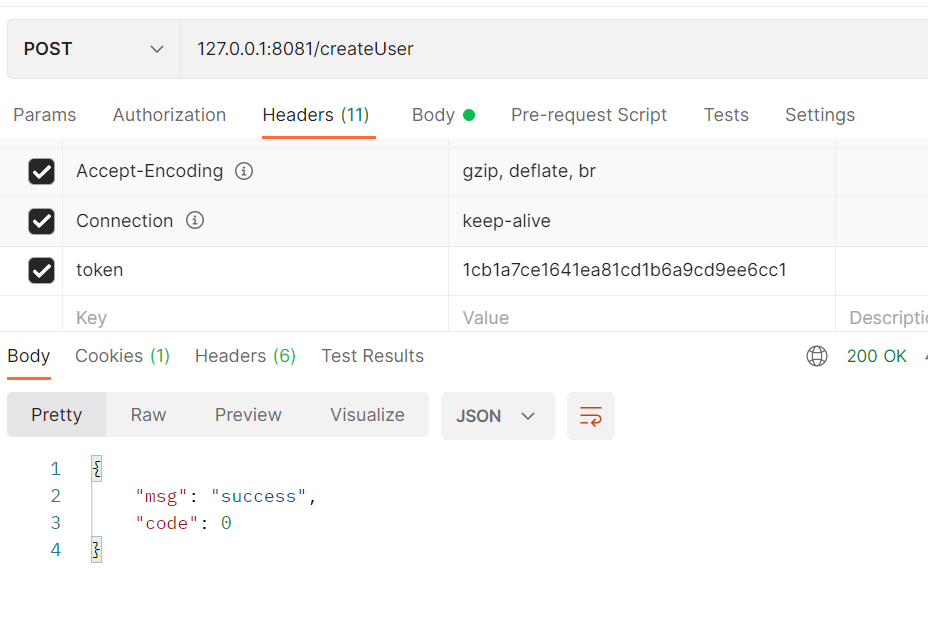The image size is (928, 643).
Task: Open the request Settings tab
Action: click(819, 115)
